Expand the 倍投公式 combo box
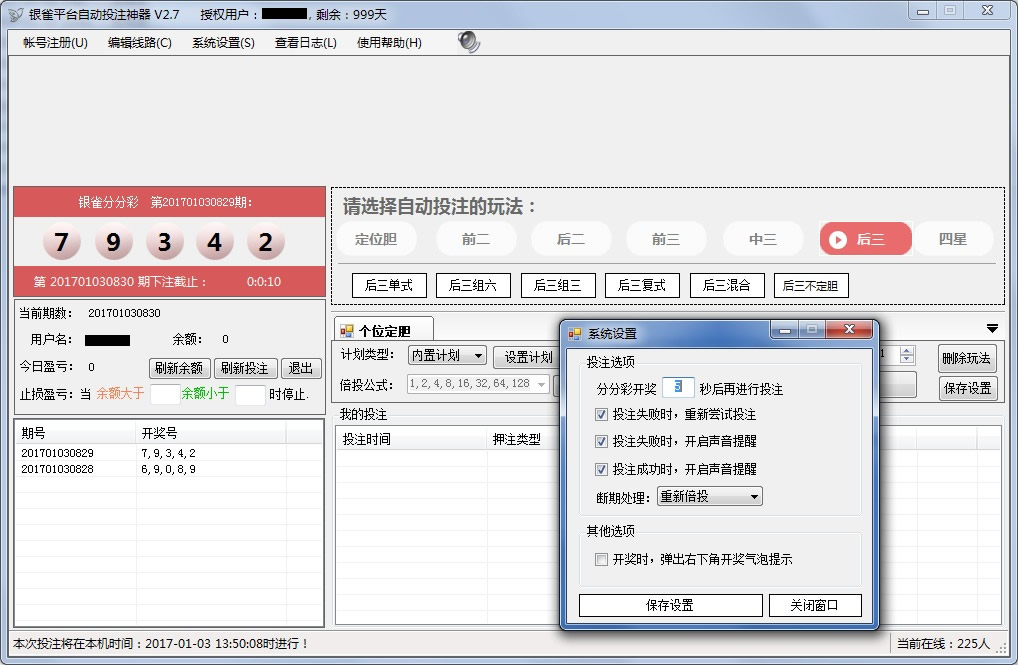The height and width of the screenshot is (665, 1018). [542, 384]
